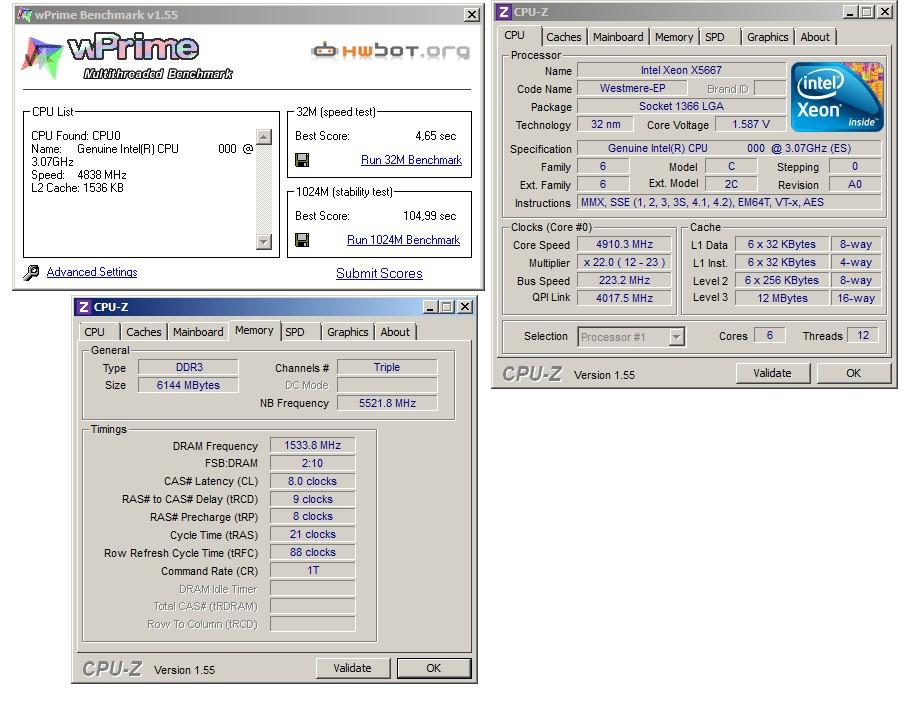Click the 32M Best Score 4,65 sec
This screenshot has width=910, height=724.
pos(435,136)
